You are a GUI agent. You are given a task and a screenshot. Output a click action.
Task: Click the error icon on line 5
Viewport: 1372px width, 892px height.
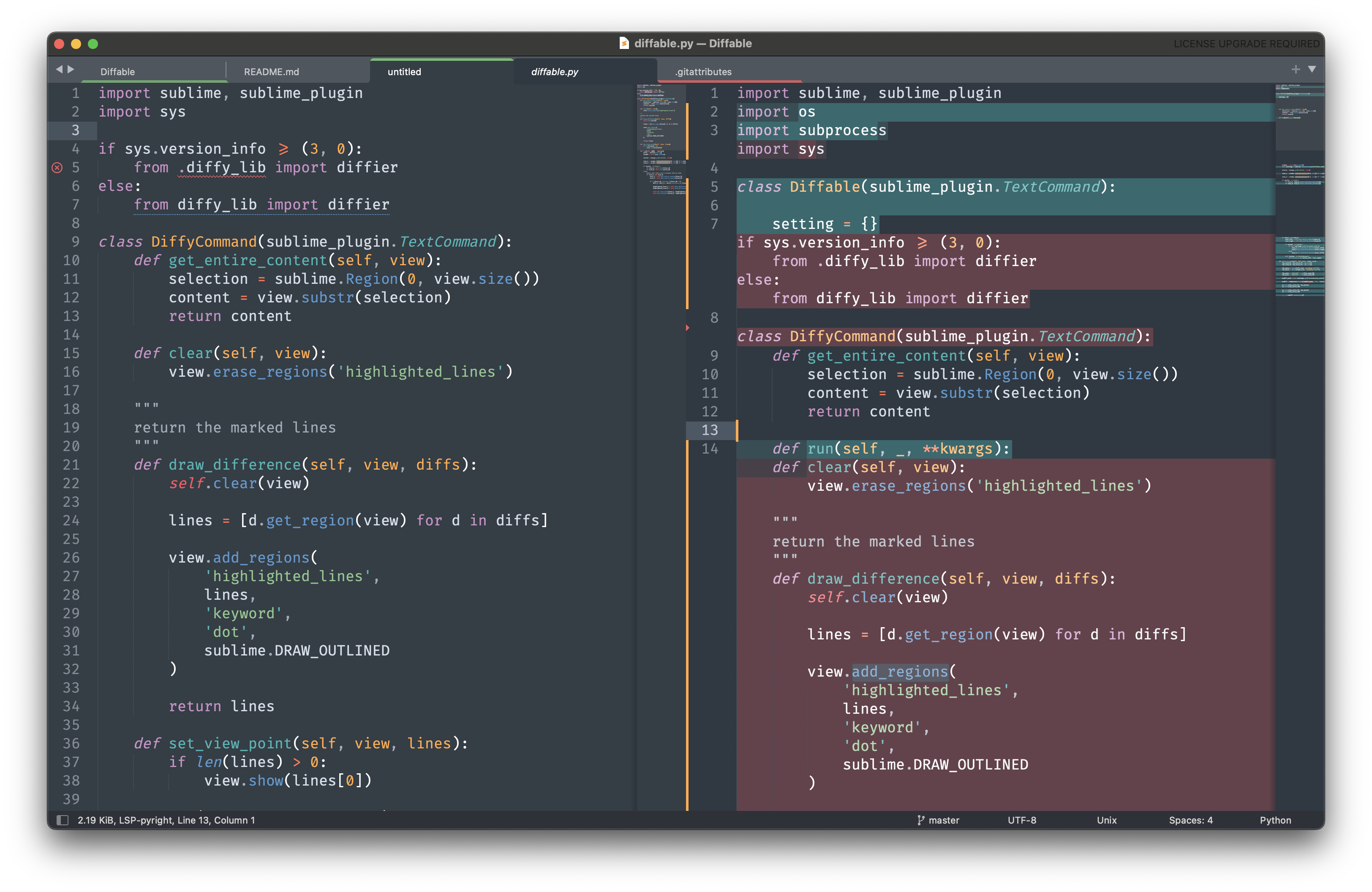click(57, 168)
